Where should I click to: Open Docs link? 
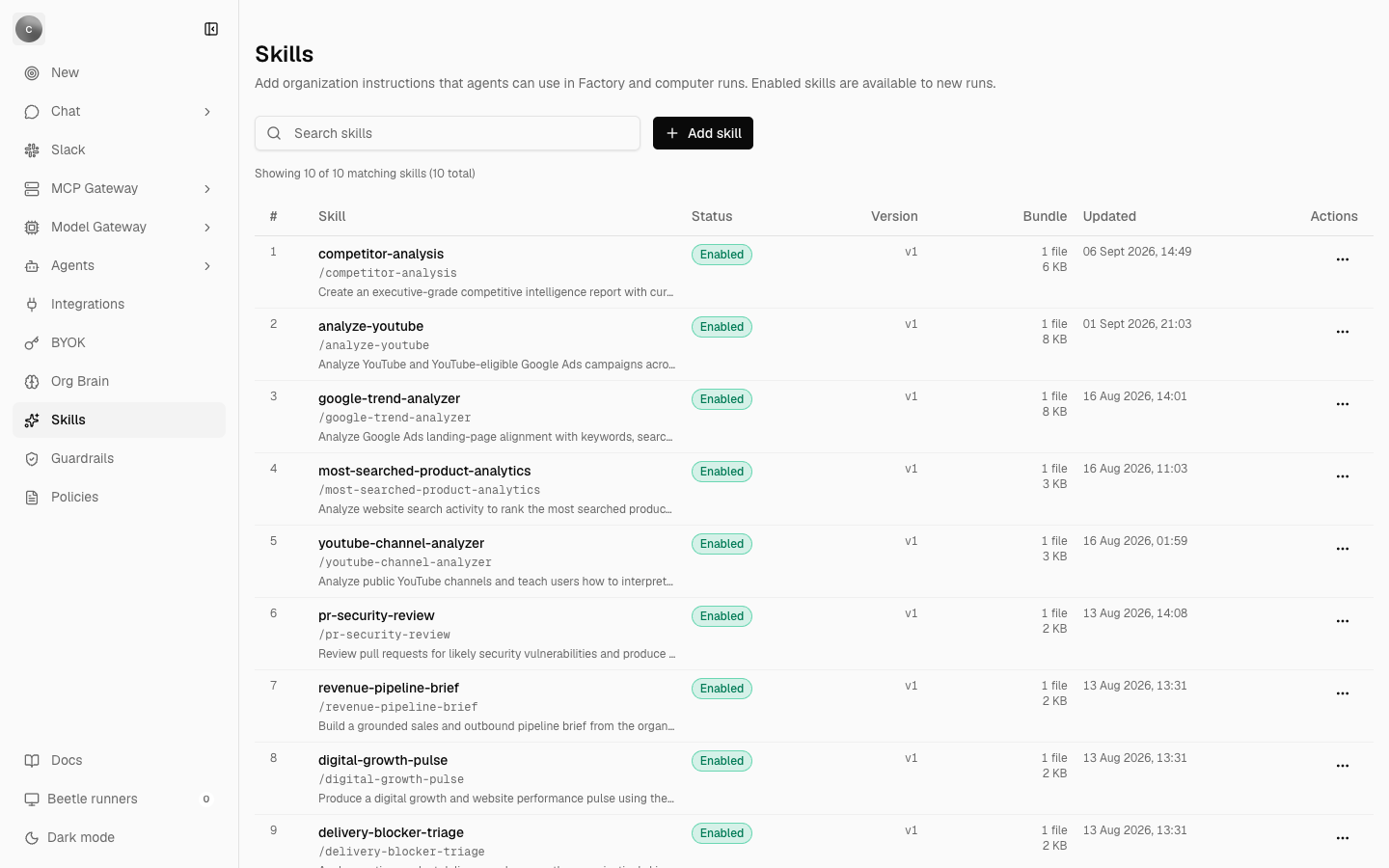pos(119,761)
